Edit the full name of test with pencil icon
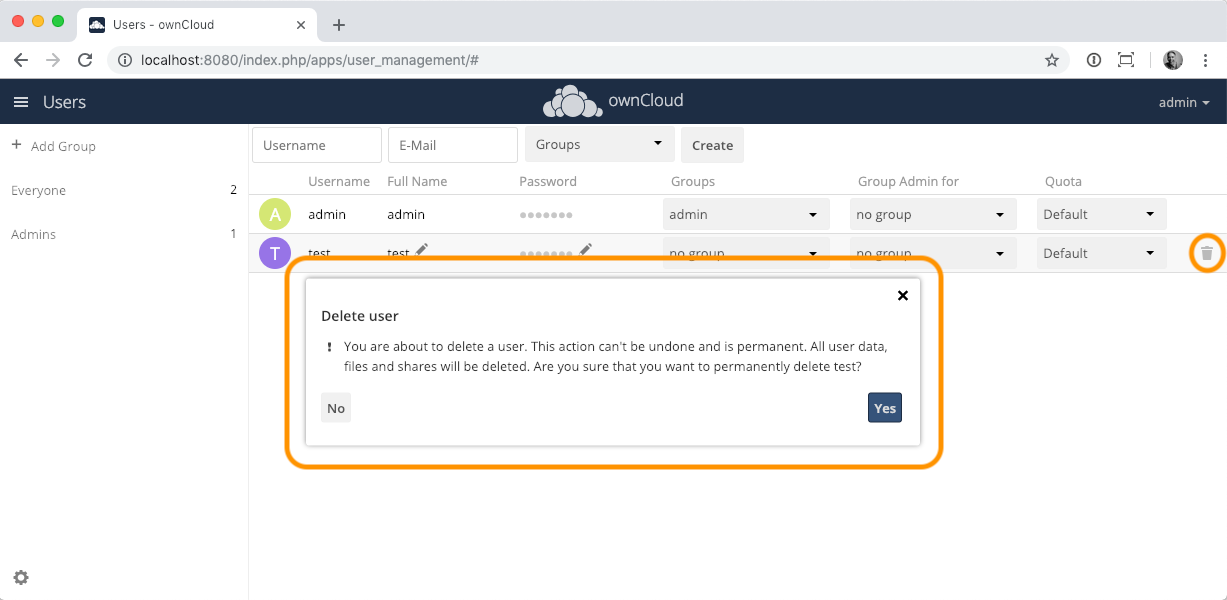This screenshot has width=1227, height=600. click(422, 251)
